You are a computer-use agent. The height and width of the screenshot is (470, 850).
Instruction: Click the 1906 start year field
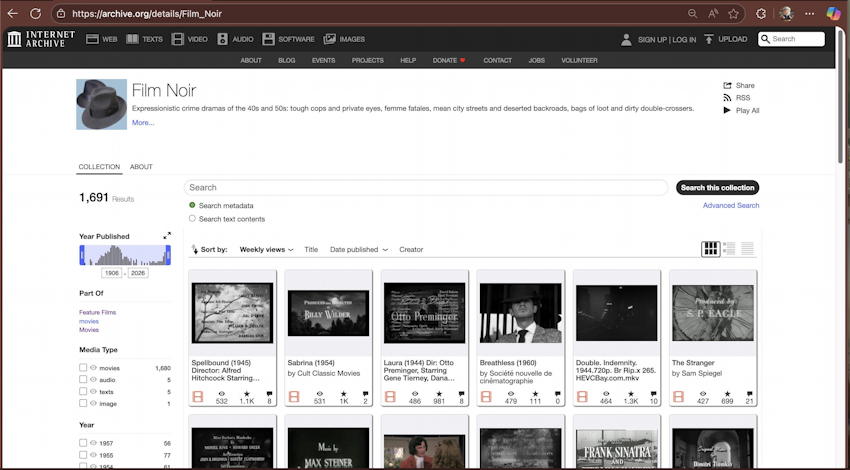point(112,273)
